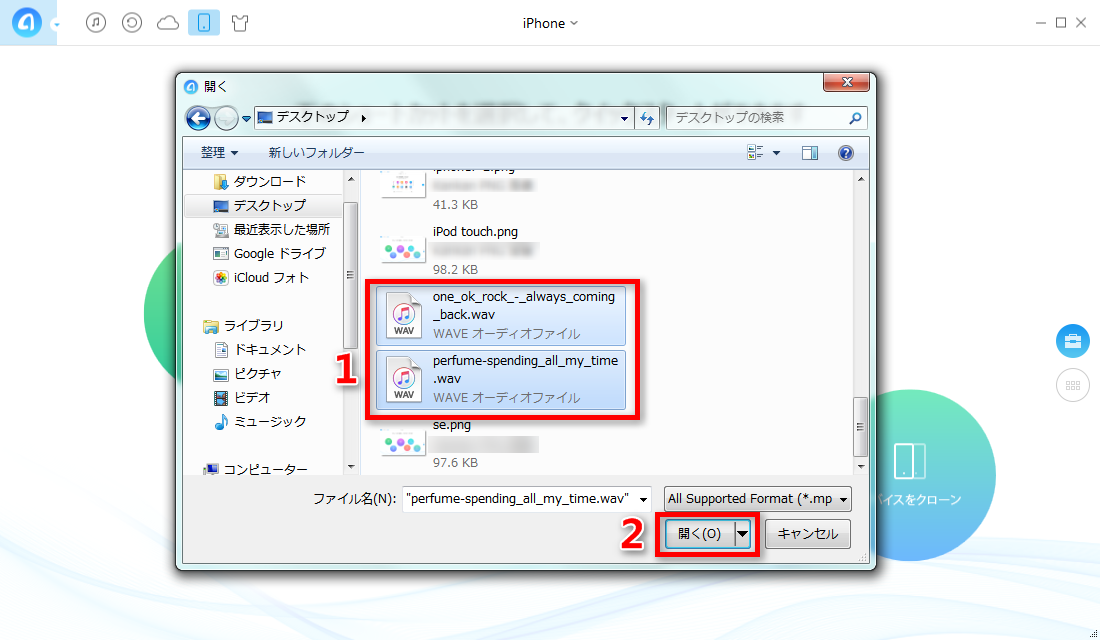Select コンピューター in navigation tree
Image resolution: width=1100 pixels, height=640 pixels.
point(256,469)
